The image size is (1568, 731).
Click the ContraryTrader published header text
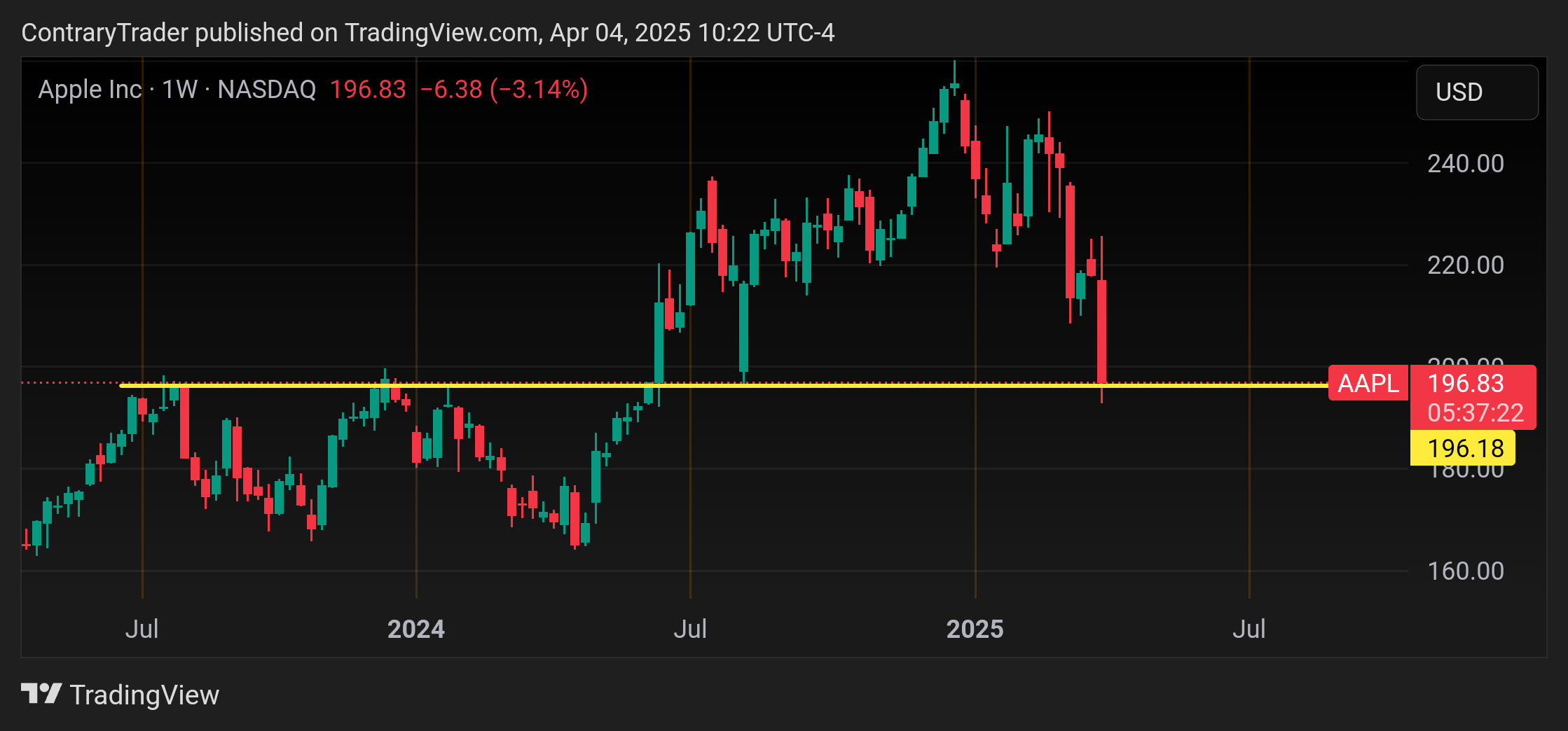428,32
